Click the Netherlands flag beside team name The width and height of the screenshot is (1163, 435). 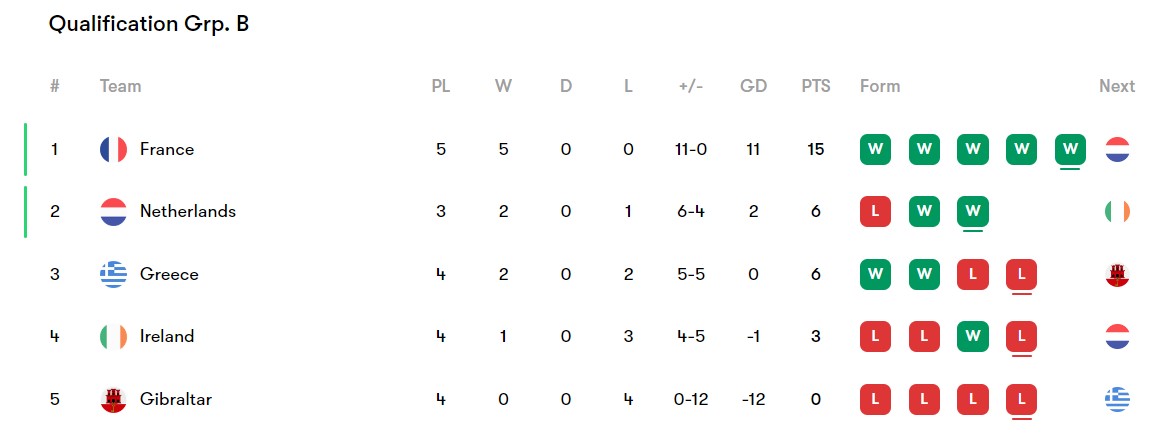[x=113, y=212]
